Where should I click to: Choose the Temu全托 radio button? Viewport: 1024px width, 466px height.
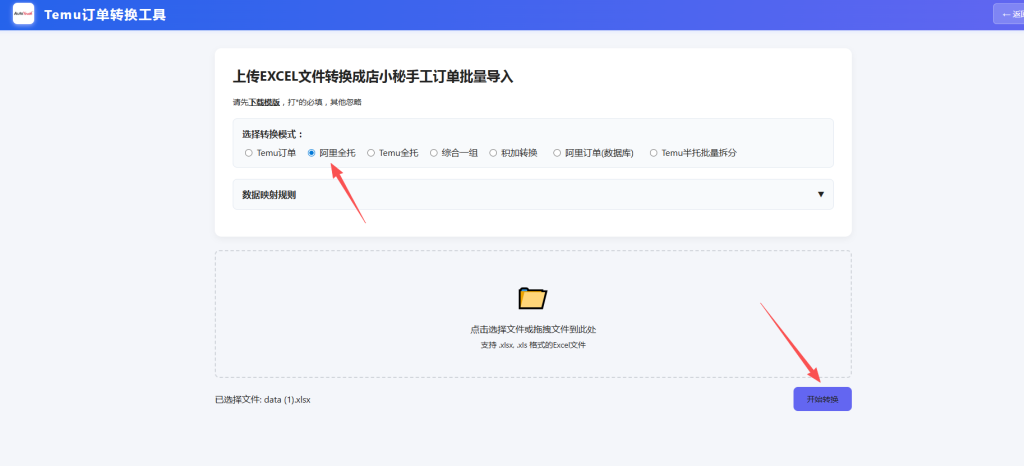click(371, 153)
